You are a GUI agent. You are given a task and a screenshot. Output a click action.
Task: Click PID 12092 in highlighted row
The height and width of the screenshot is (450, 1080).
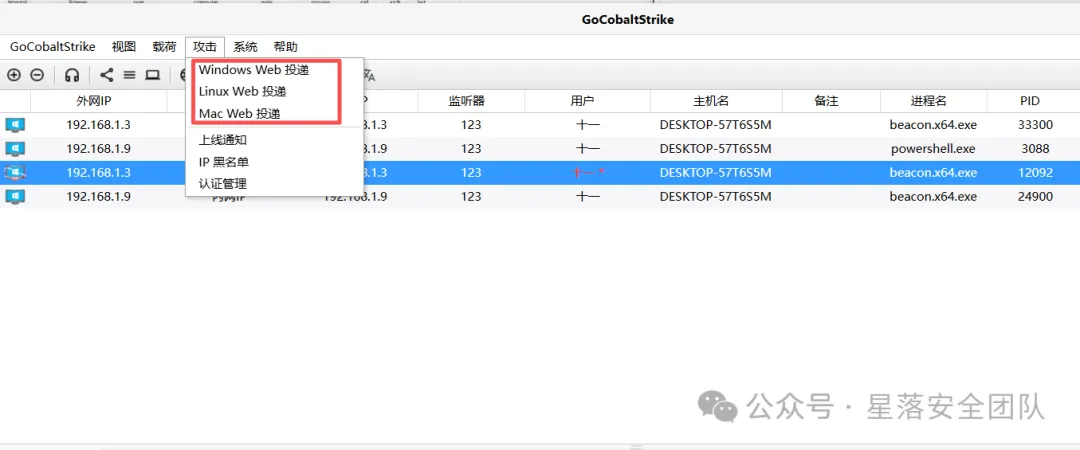click(x=1035, y=173)
